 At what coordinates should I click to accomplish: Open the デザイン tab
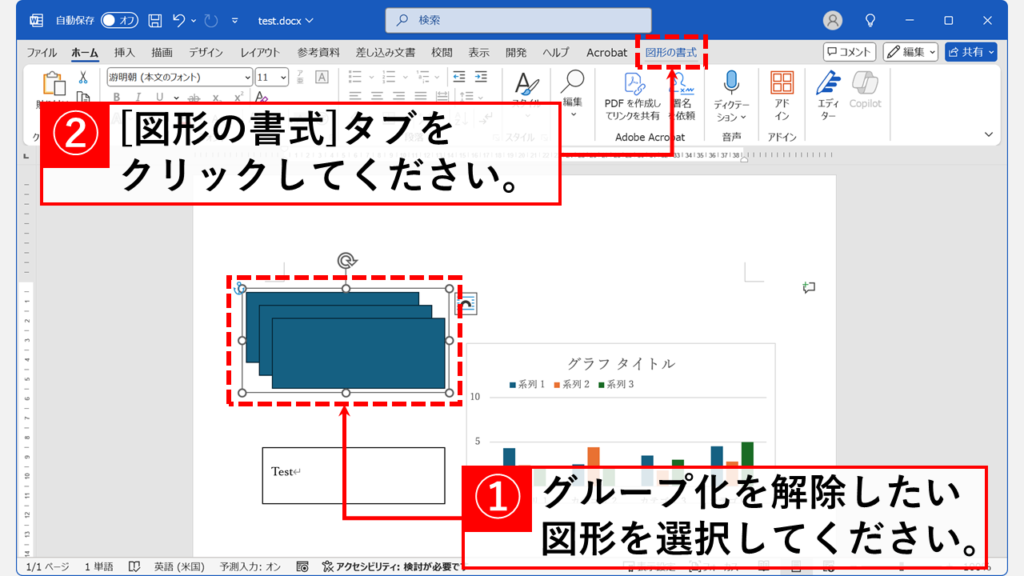206,52
